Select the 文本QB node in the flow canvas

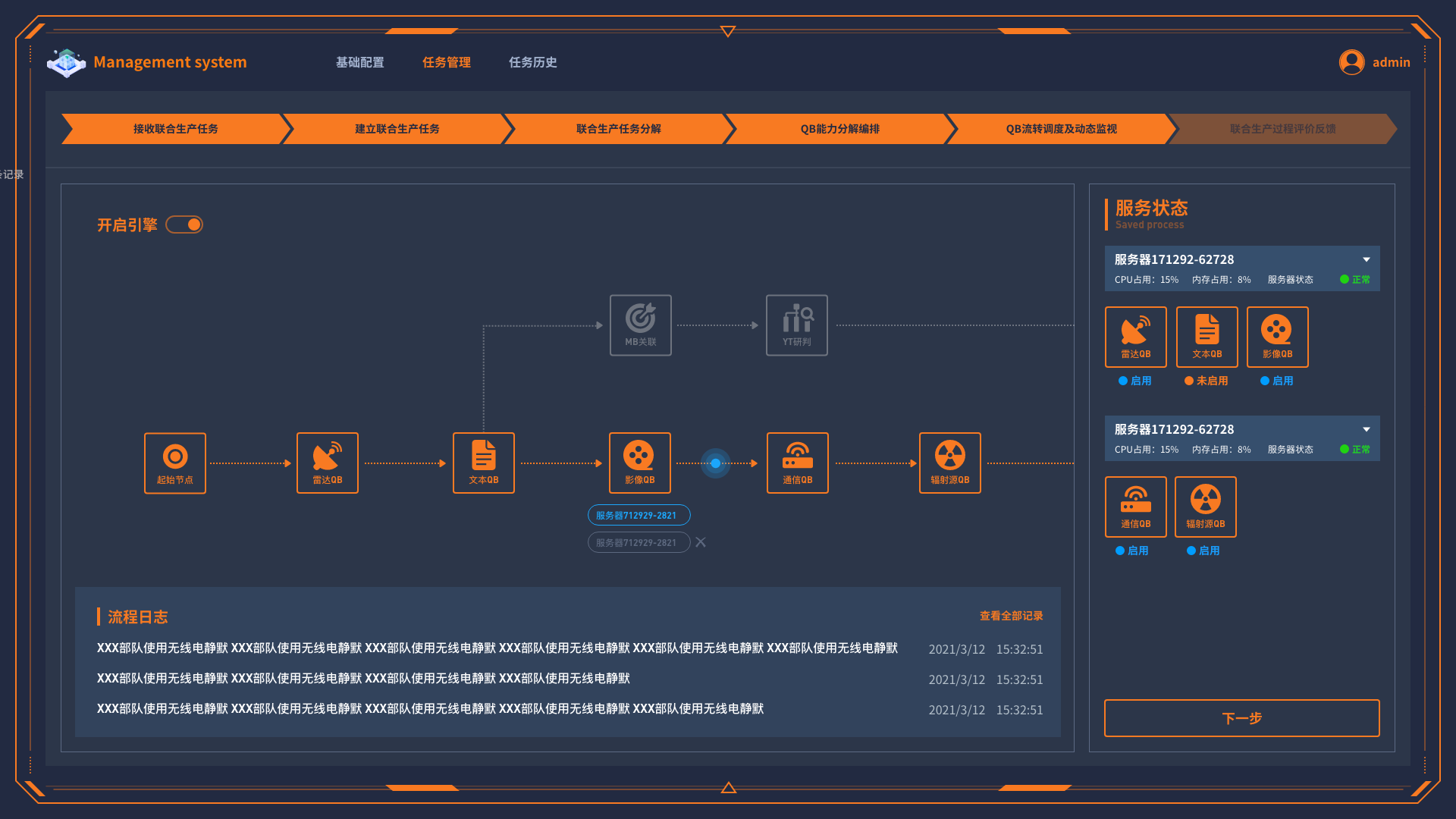(484, 463)
